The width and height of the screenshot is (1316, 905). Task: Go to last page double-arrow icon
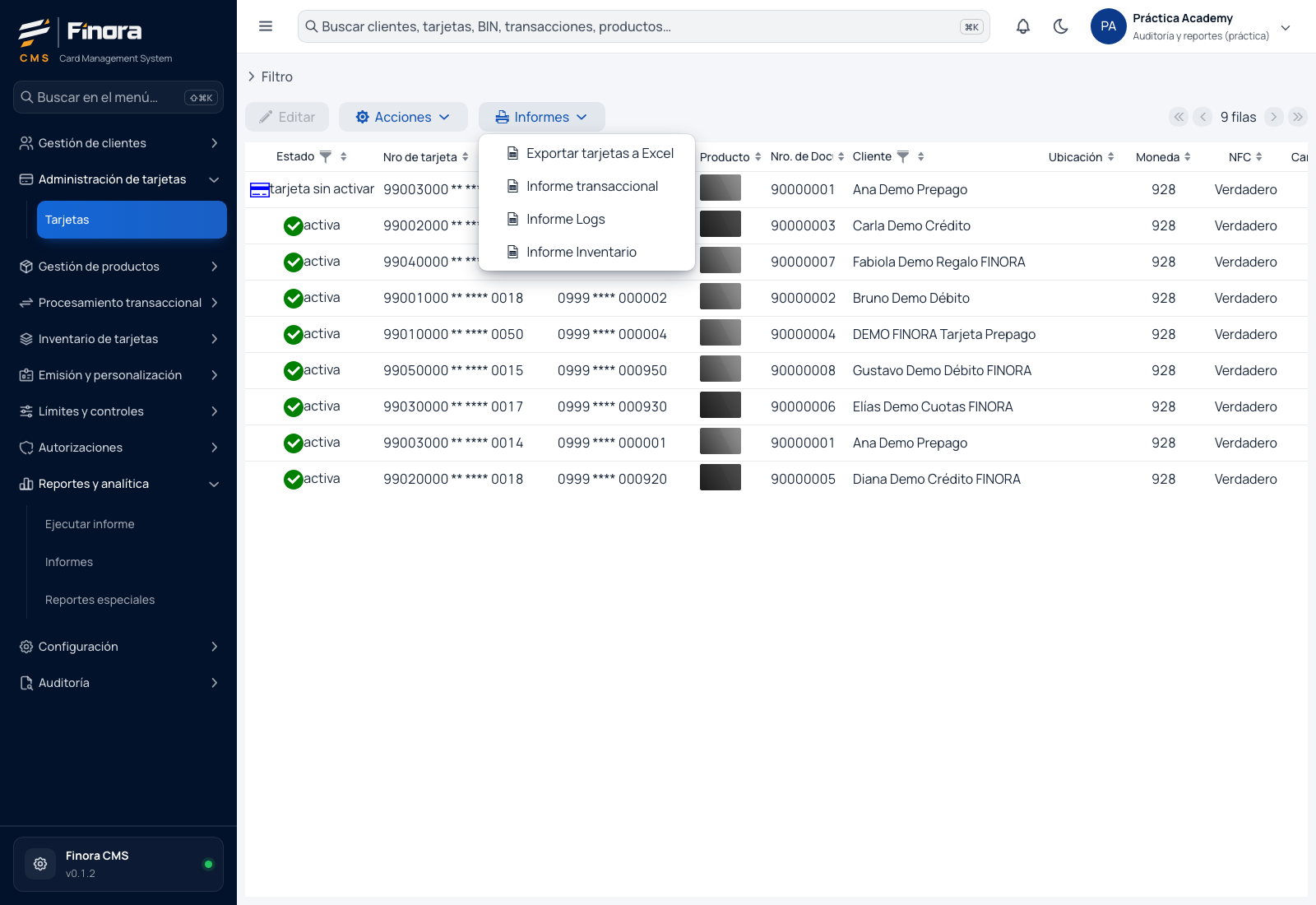(x=1298, y=117)
